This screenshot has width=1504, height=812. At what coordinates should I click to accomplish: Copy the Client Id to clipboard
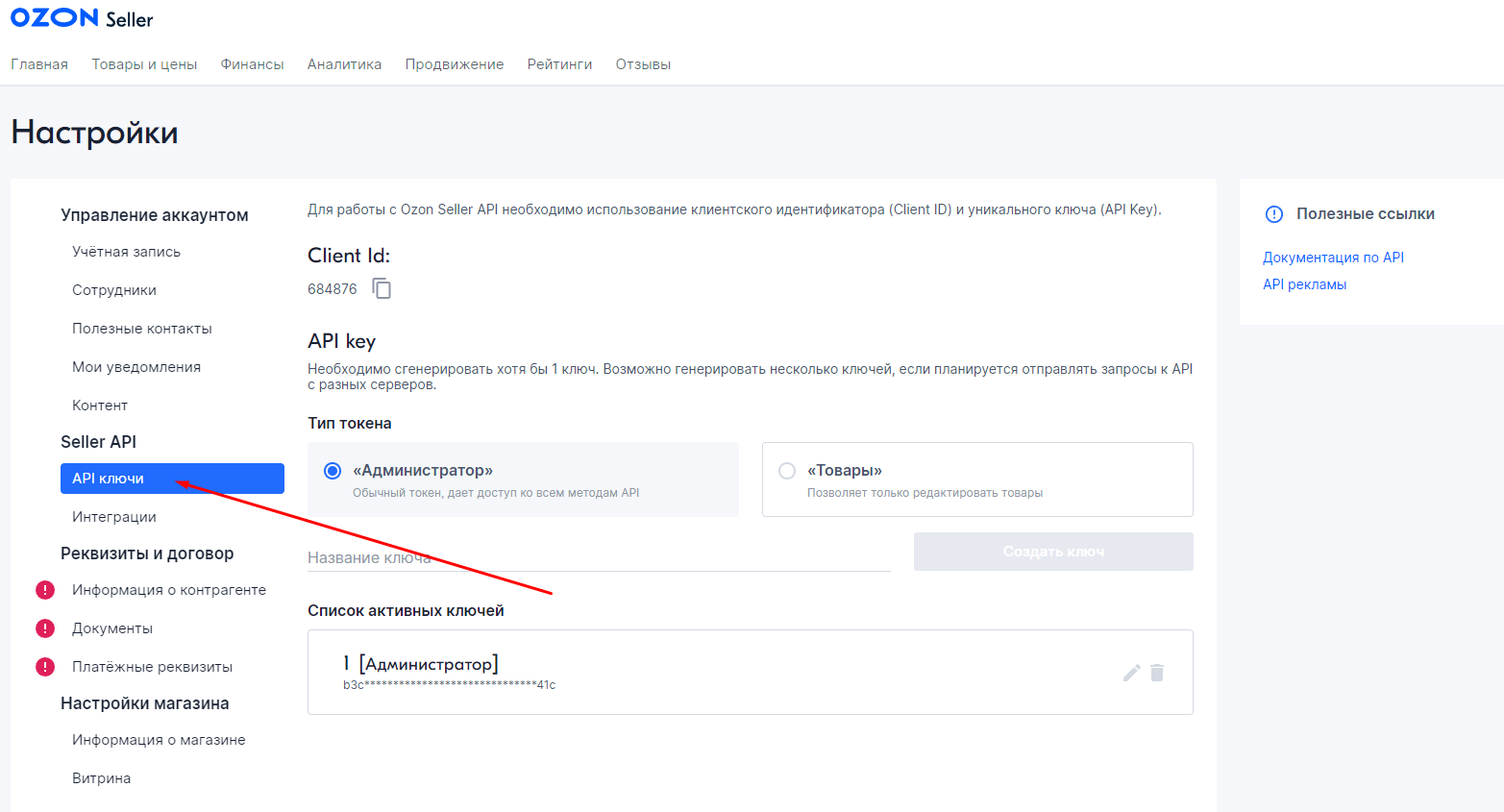point(382,289)
